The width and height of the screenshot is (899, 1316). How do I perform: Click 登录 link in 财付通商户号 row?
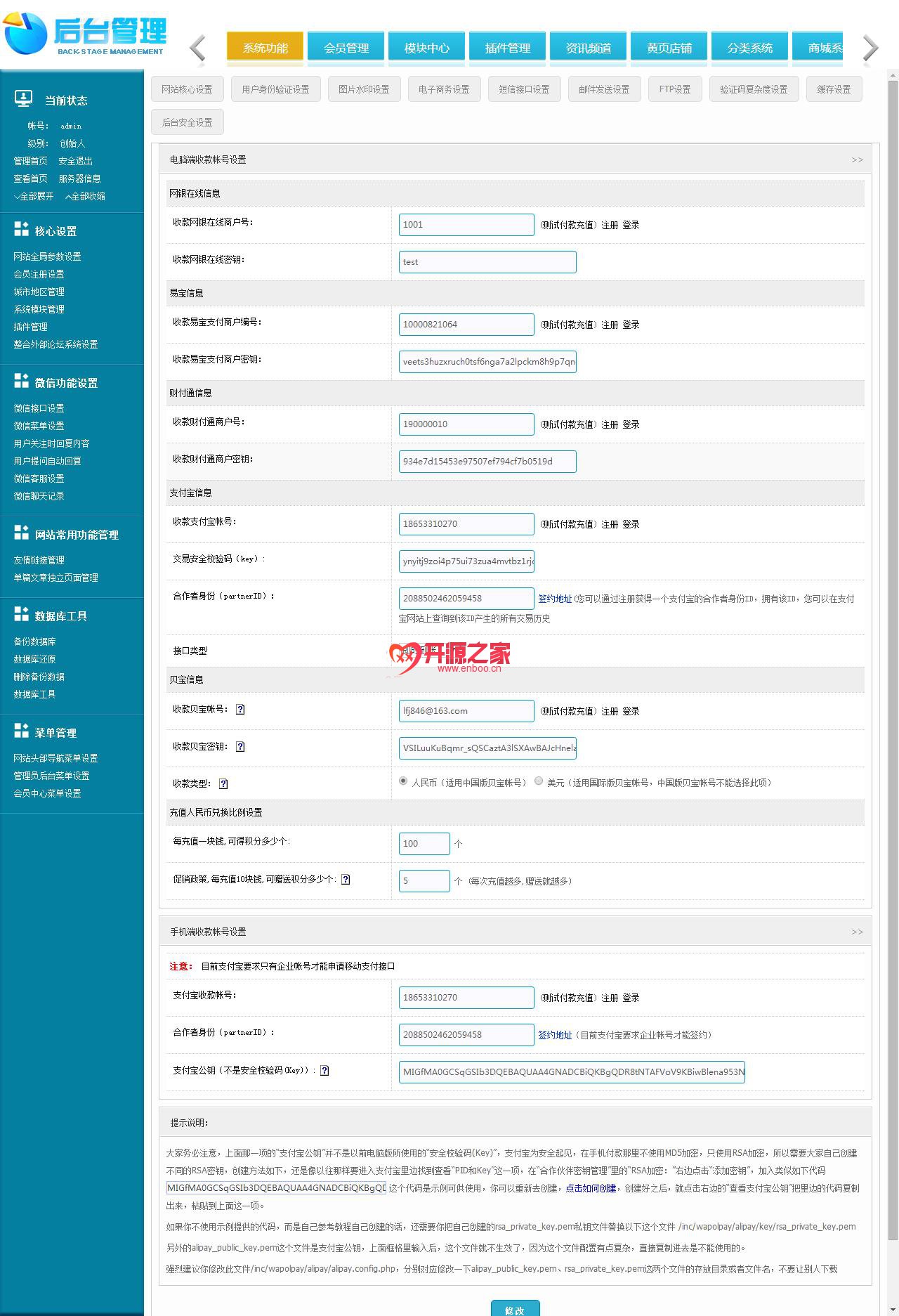(631, 425)
